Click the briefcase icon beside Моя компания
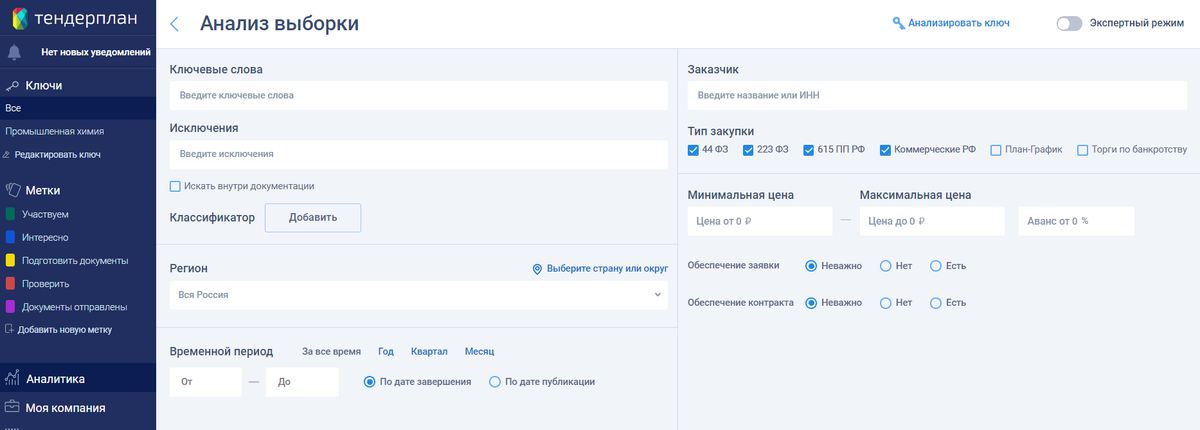 click(13, 407)
